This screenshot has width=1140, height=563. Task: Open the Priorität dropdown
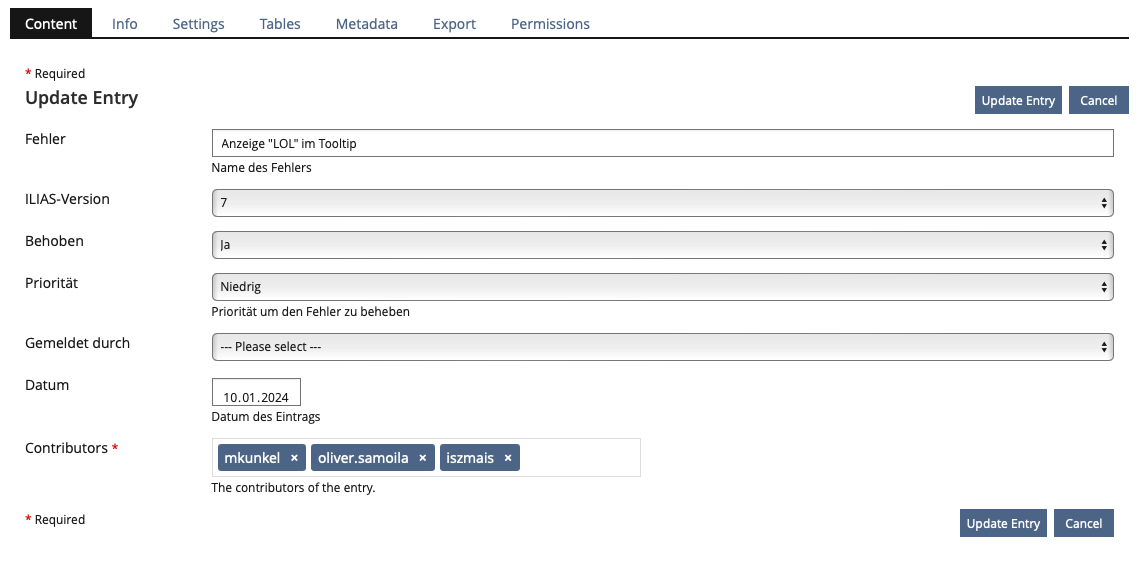[662, 287]
